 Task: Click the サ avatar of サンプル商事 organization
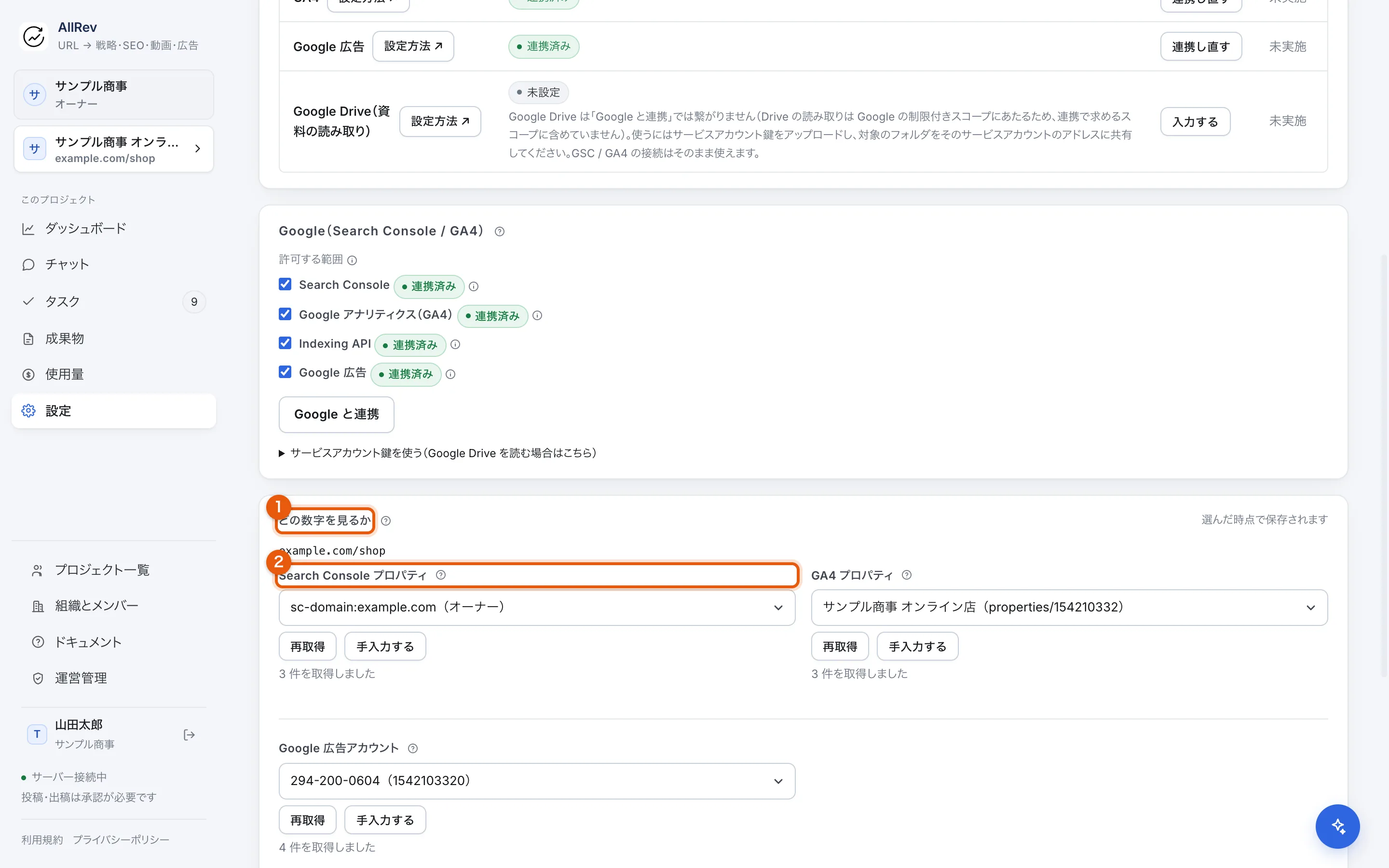(x=34, y=95)
